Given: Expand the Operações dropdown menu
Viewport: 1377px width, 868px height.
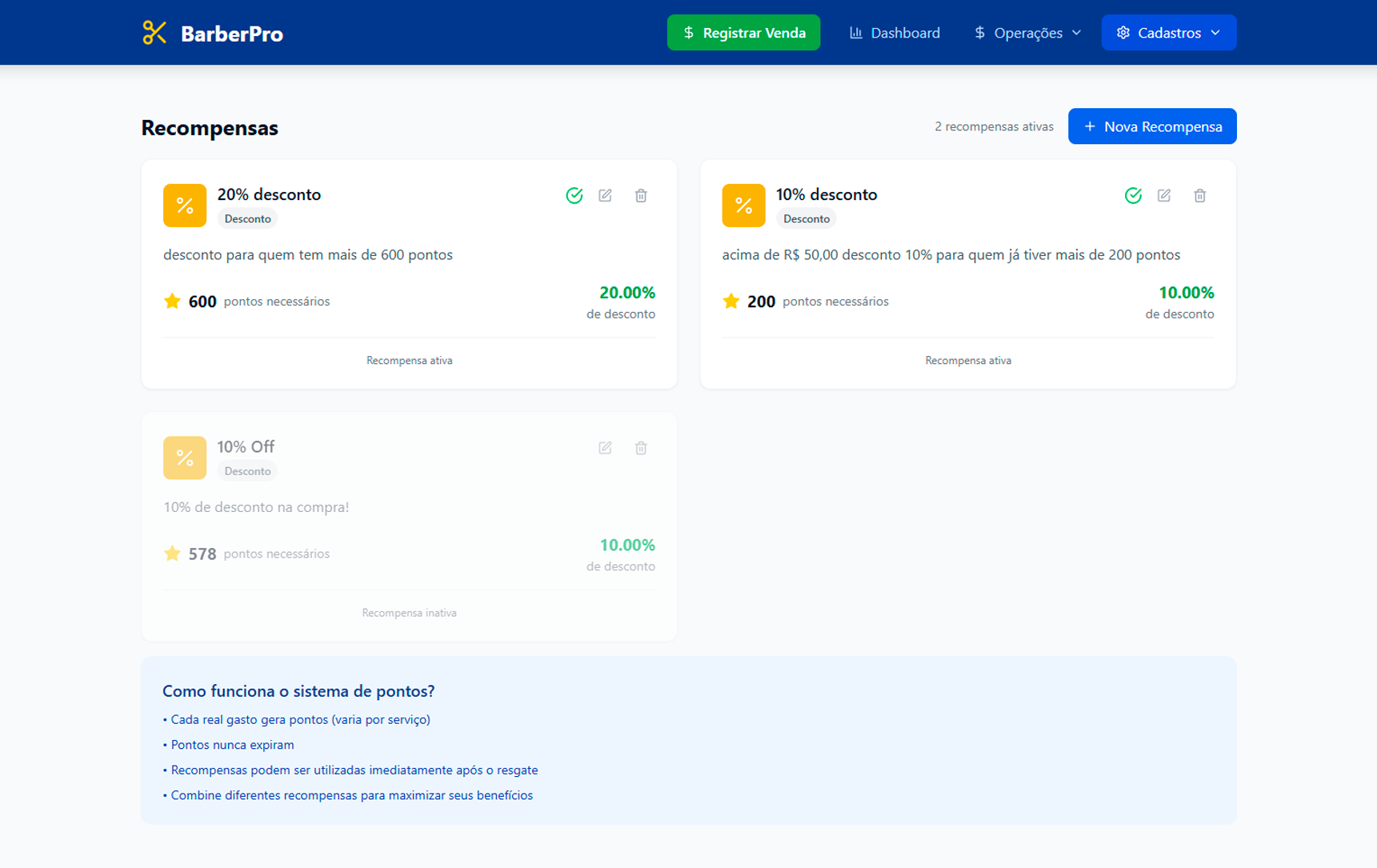Looking at the screenshot, I should tap(1027, 33).
